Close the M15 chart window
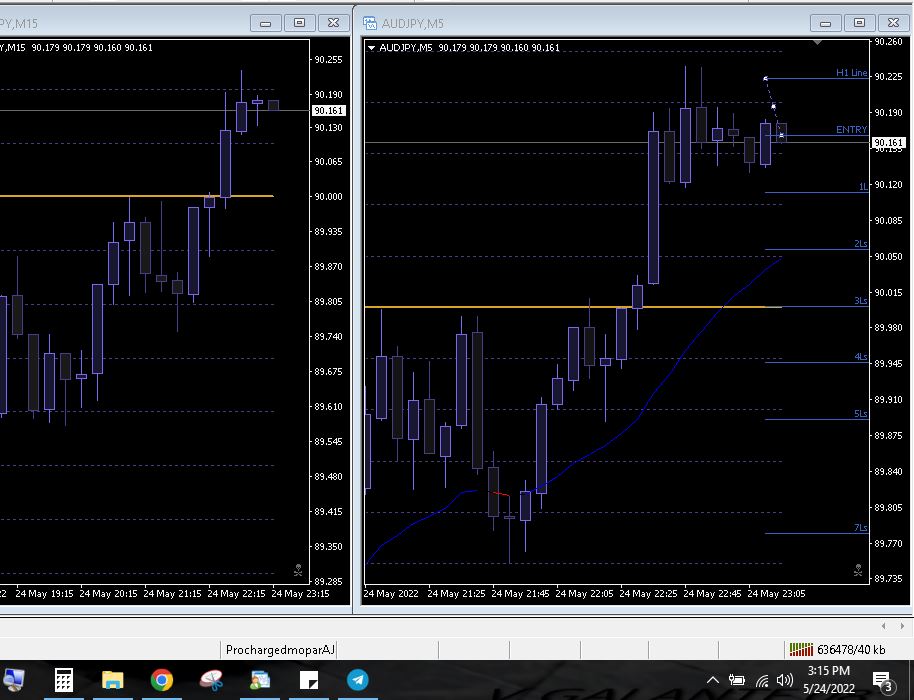The image size is (914, 700). [333, 23]
